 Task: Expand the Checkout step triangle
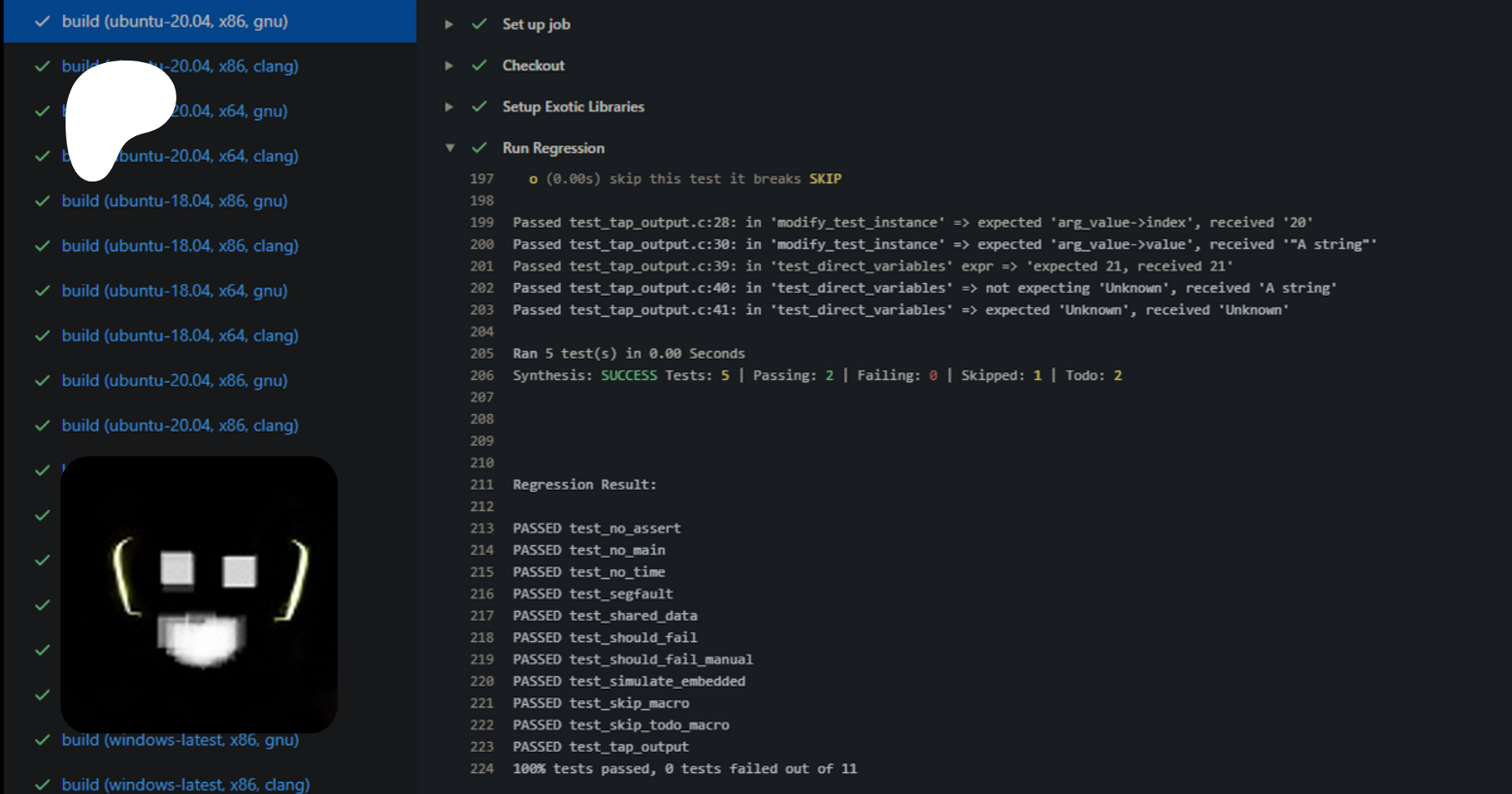pos(449,66)
